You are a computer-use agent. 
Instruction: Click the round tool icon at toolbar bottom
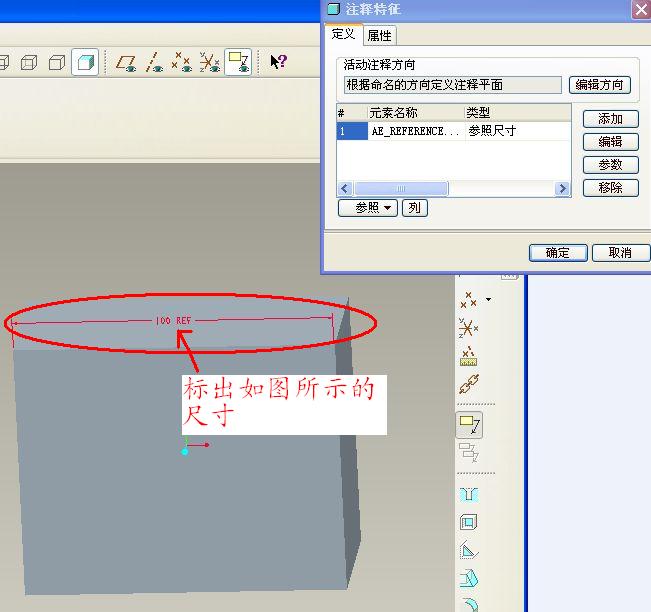pos(470,605)
